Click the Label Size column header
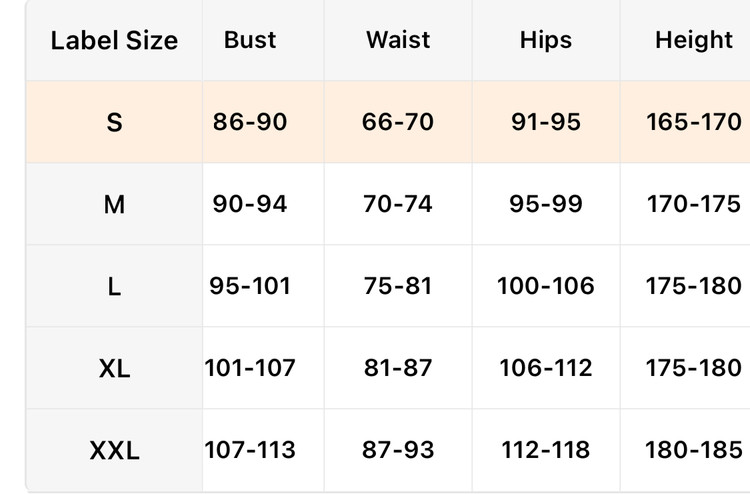 click(x=114, y=41)
